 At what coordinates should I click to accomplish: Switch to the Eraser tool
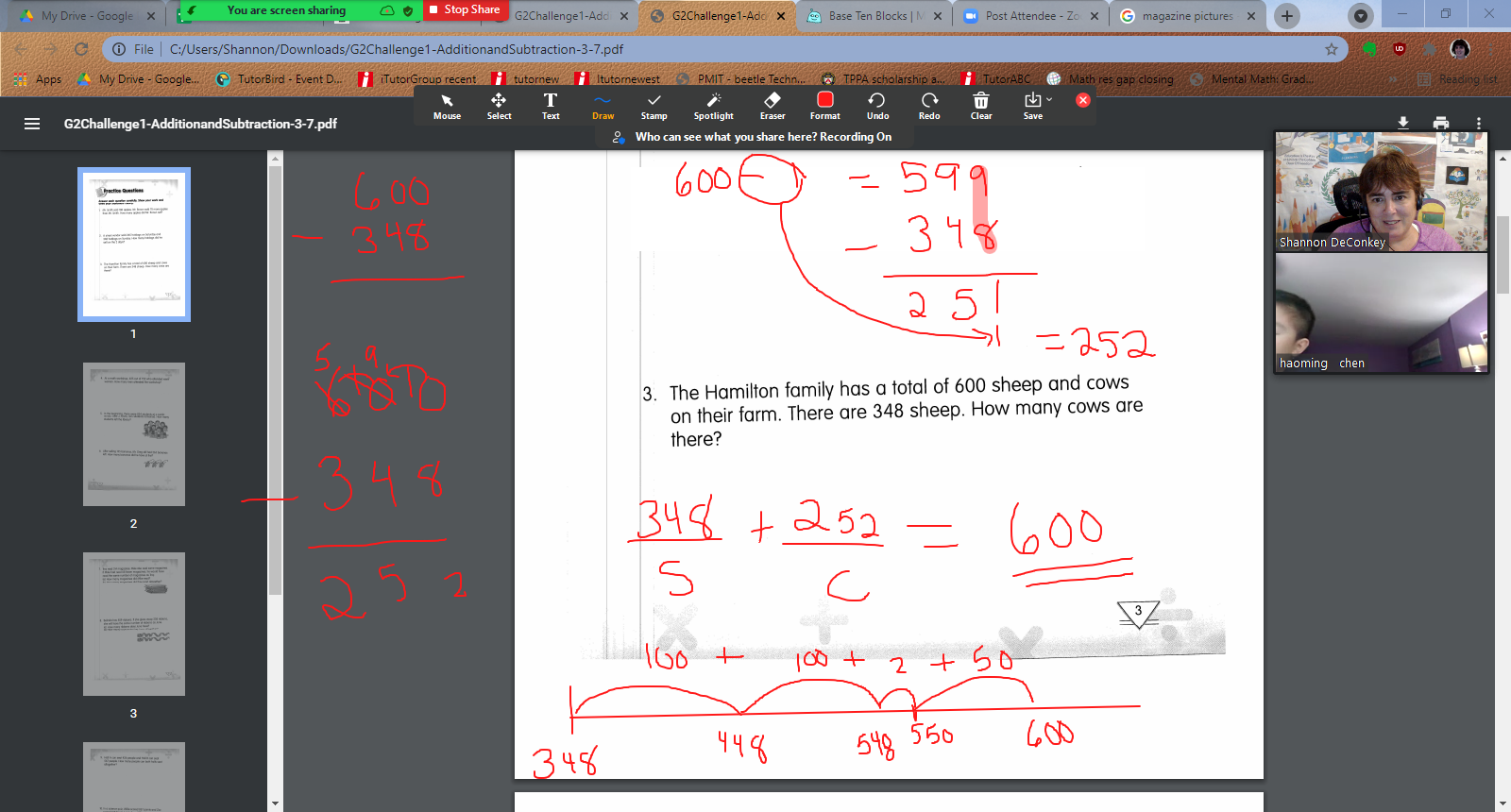click(x=772, y=106)
